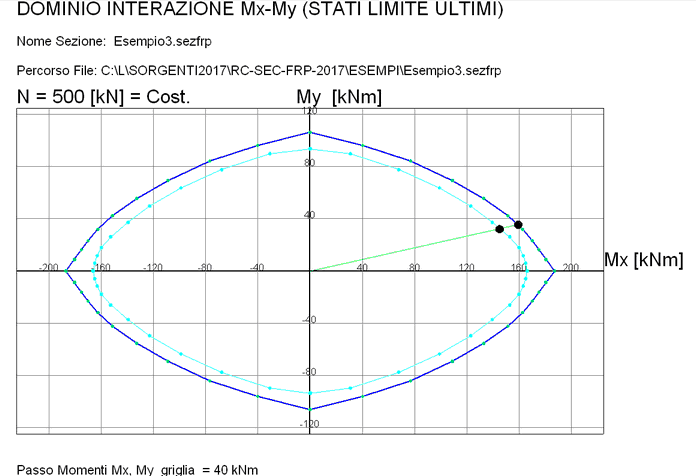Select the top vertex of the blue curve

[310, 132]
